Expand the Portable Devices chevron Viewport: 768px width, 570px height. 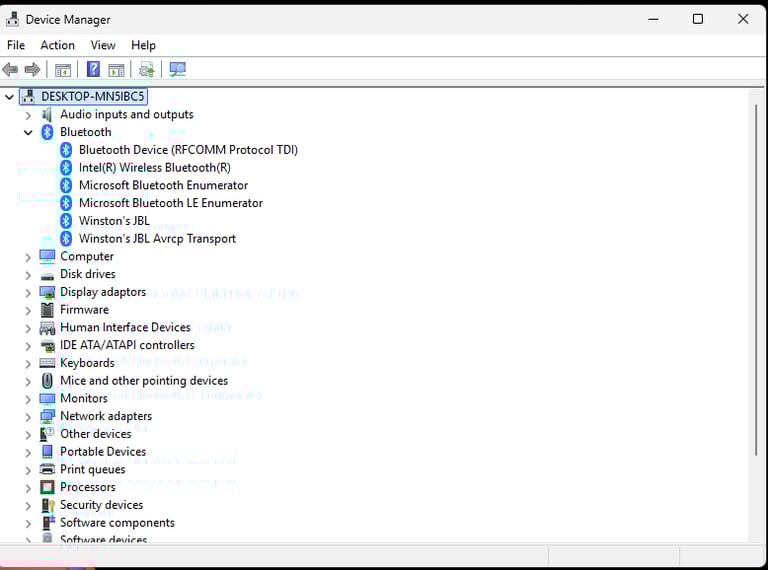(x=28, y=452)
